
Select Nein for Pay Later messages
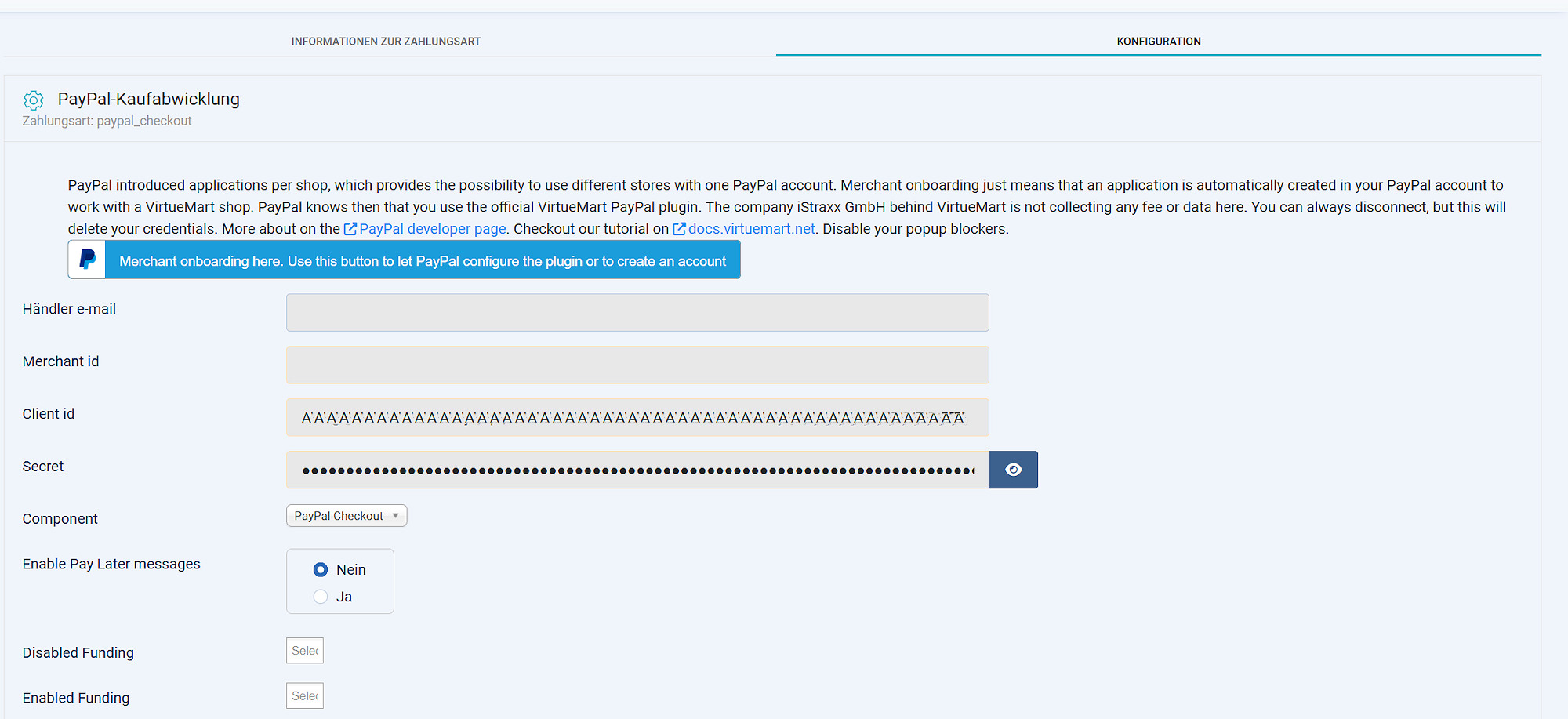point(321,570)
